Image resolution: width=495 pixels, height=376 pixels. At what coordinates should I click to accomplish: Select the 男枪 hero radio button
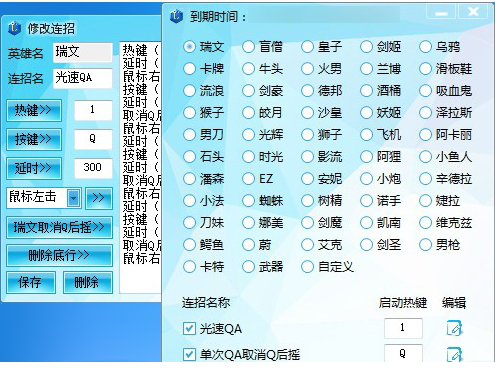[x=425, y=245]
